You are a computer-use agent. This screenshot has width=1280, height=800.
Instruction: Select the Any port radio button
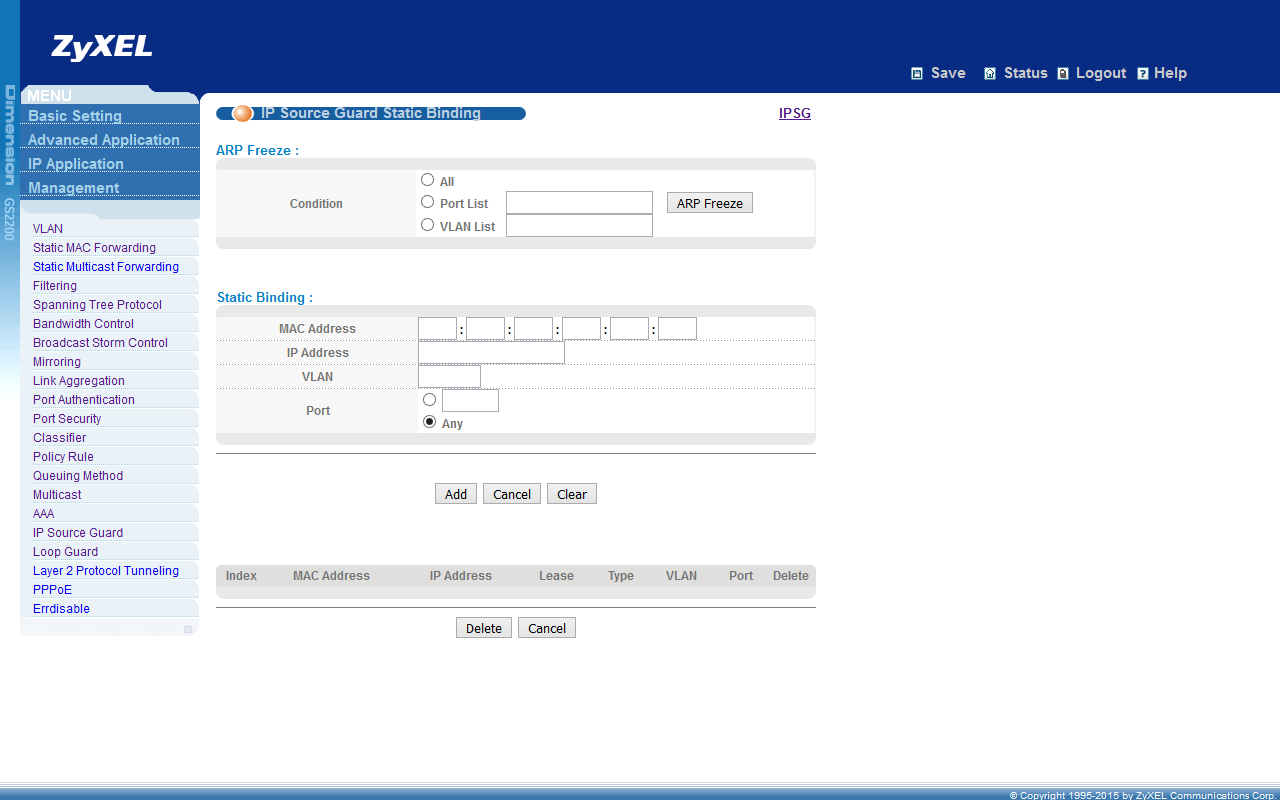[x=430, y=422]
